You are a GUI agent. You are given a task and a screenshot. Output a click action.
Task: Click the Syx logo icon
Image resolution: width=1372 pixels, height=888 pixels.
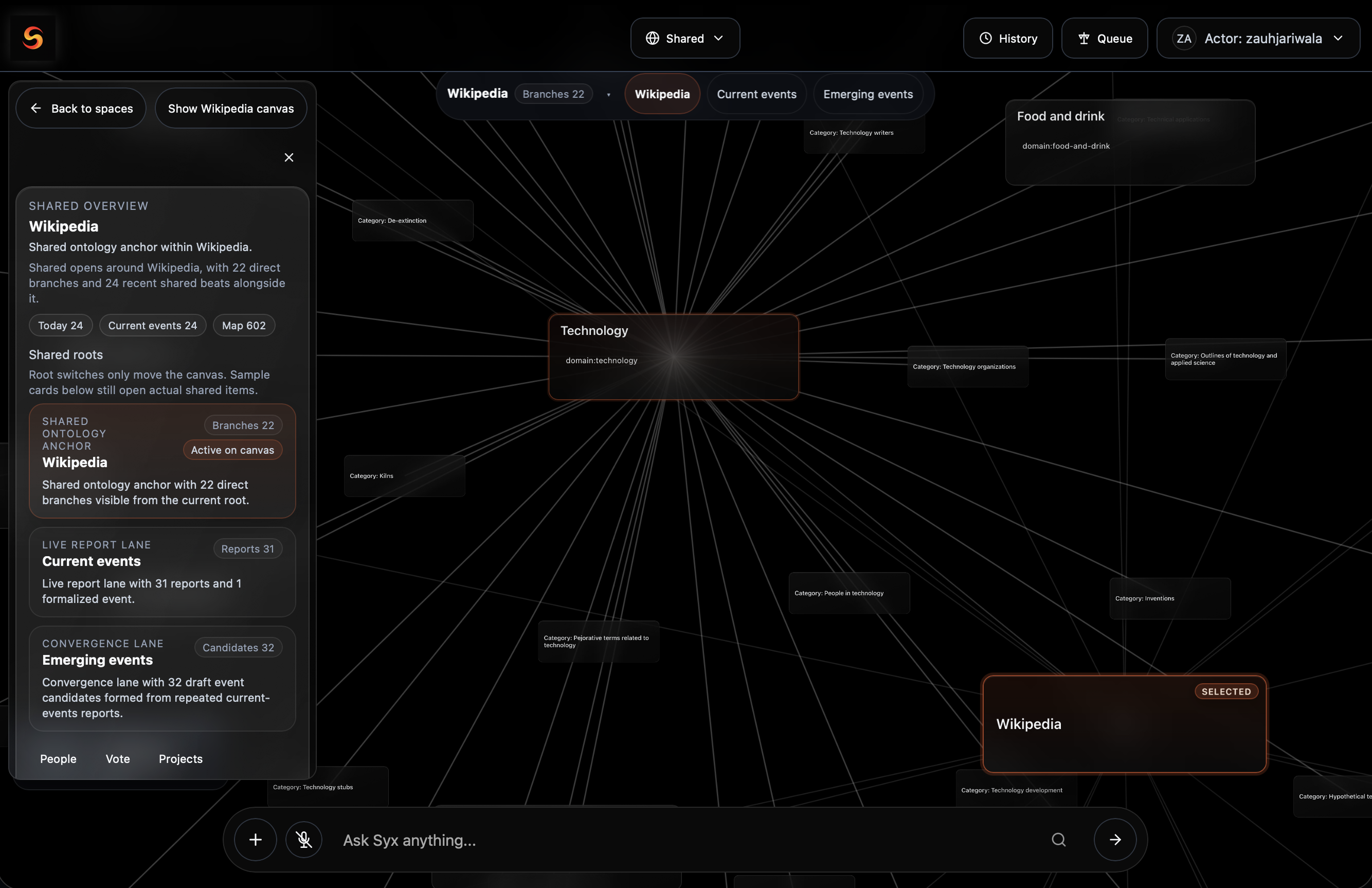click(33, 38)
